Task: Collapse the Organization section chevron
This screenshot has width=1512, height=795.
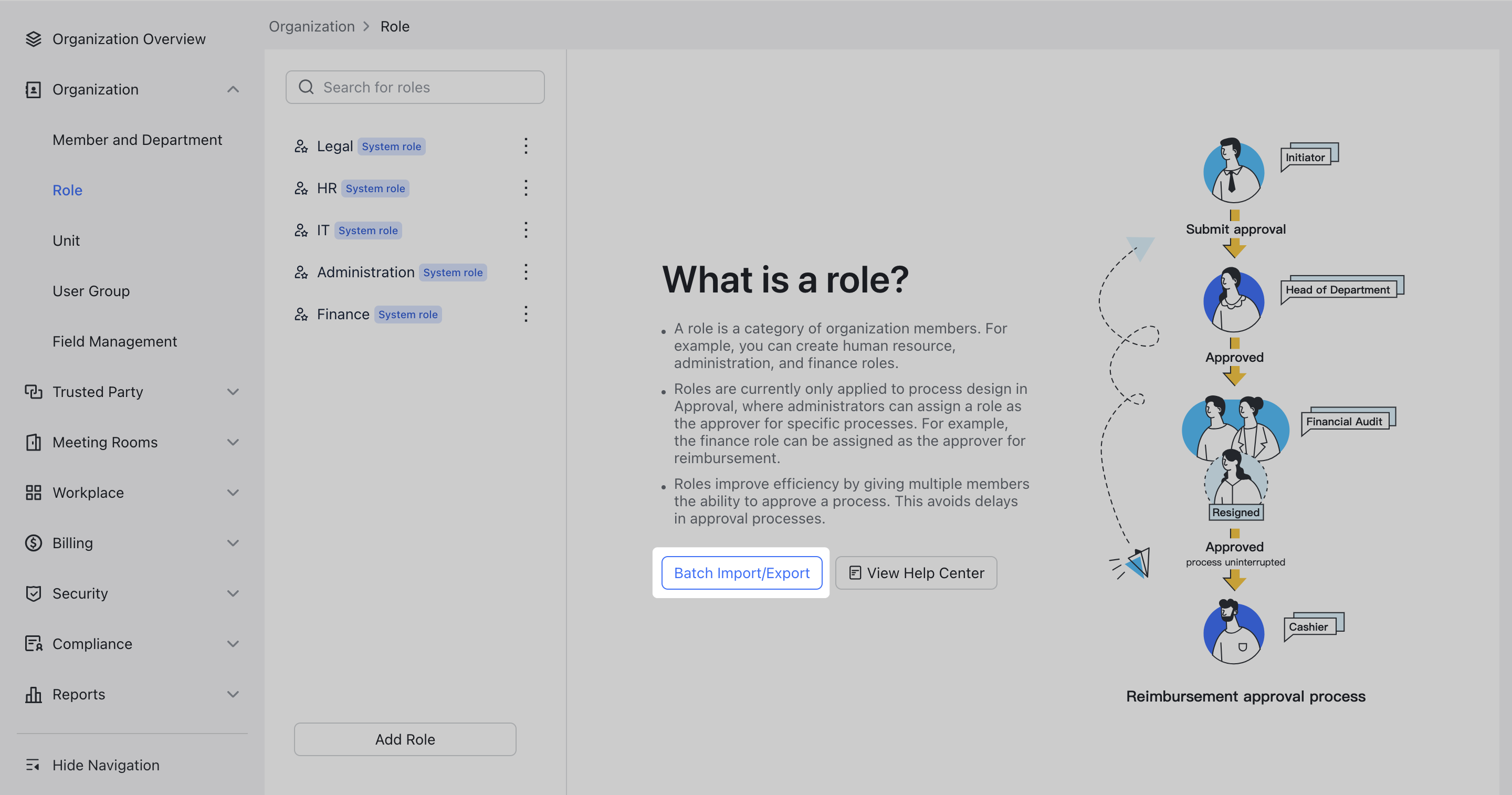Action: coord(233,89)
